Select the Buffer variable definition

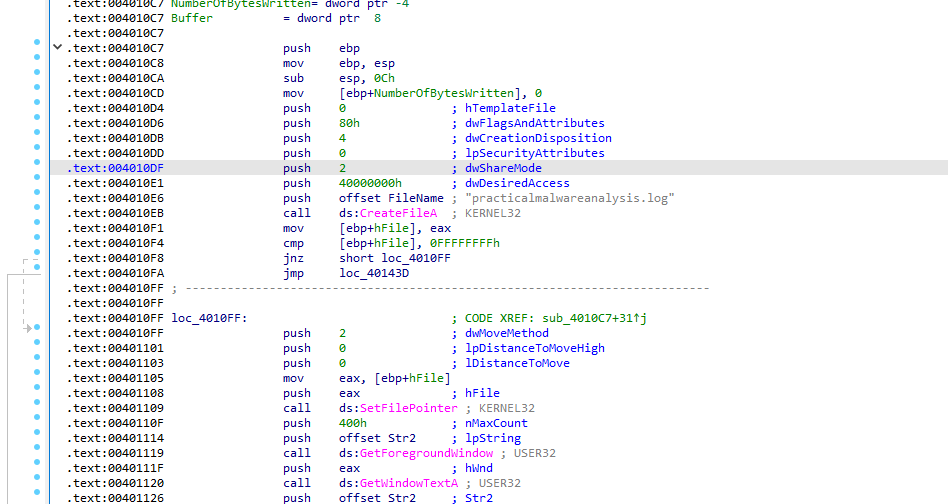[x=192, y=18]
